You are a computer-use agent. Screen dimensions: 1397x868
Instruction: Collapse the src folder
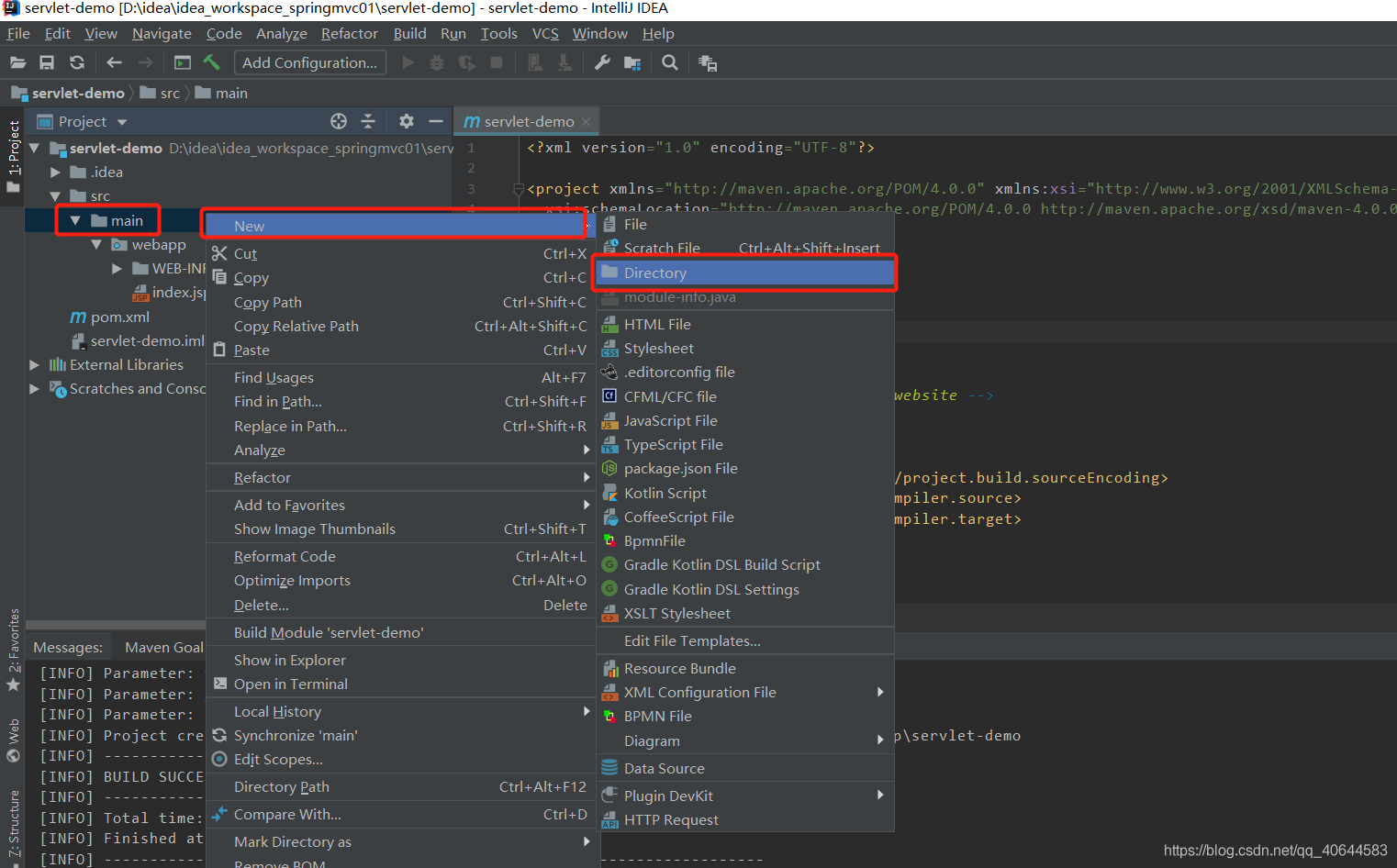[55, 195]
